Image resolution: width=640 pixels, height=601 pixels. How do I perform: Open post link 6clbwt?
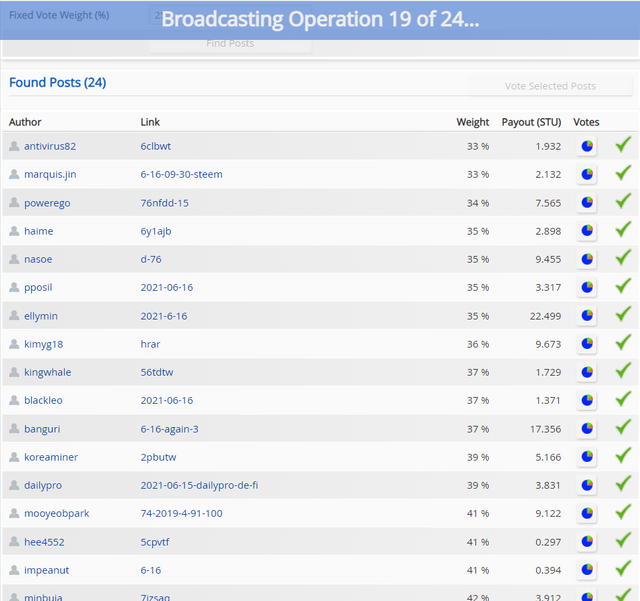point(156,146)
